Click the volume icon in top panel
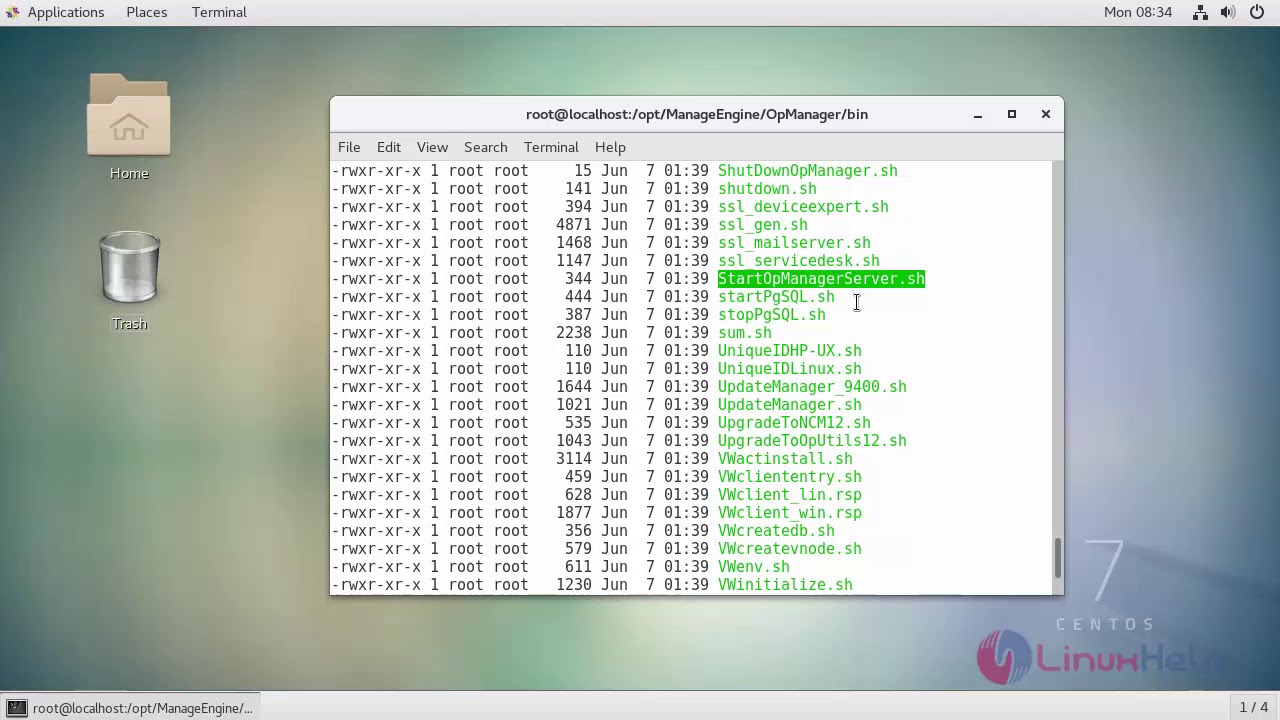The width and height of the screenshot is (1280, 720). click(x=1227, y=12)
